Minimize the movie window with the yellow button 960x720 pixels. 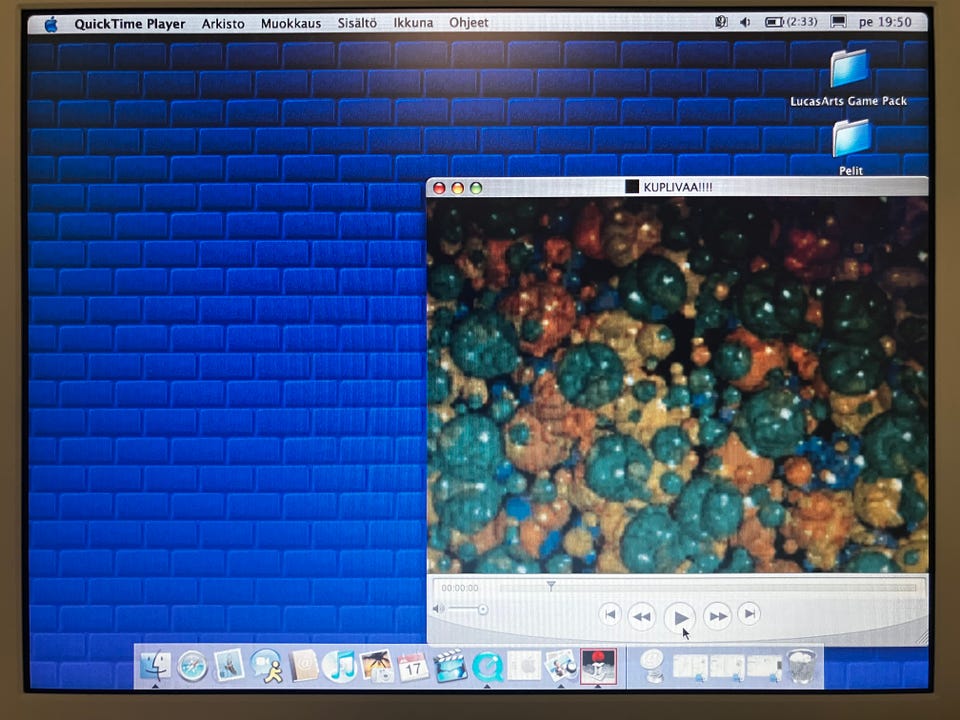pos(457,187)
